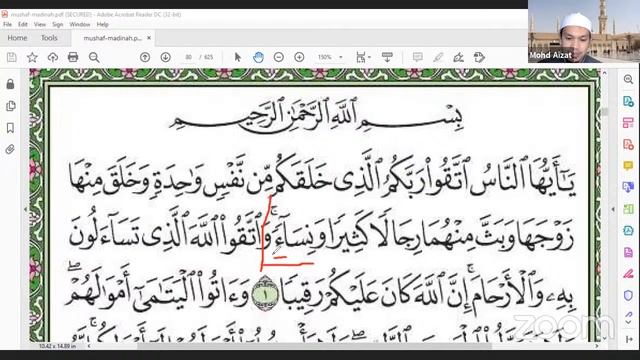640x360 pixels.
Task: Upload the file using the cloud upload icon
Action: [x=53, y=57]
